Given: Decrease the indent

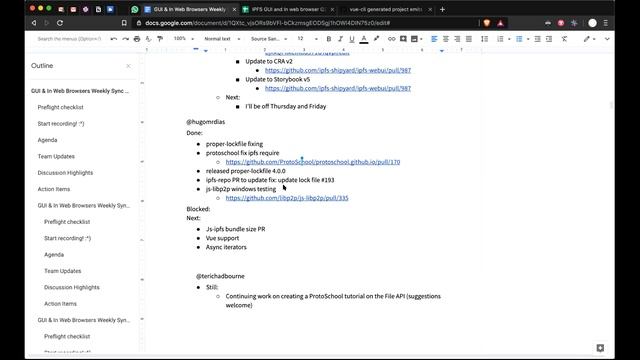Looking at the screenshot, I should coord(538,39).
